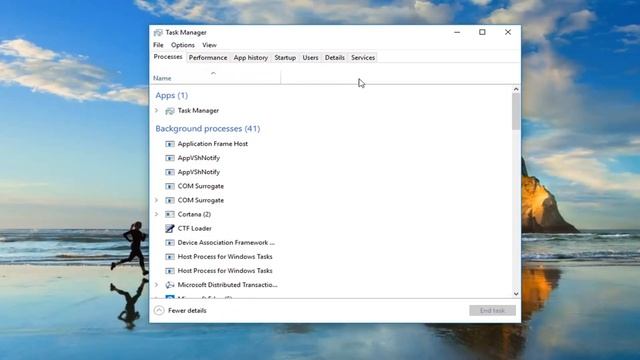The image size is (640, 360).
Task: Select the first AppVShNotify row
Action: (331, 158)
